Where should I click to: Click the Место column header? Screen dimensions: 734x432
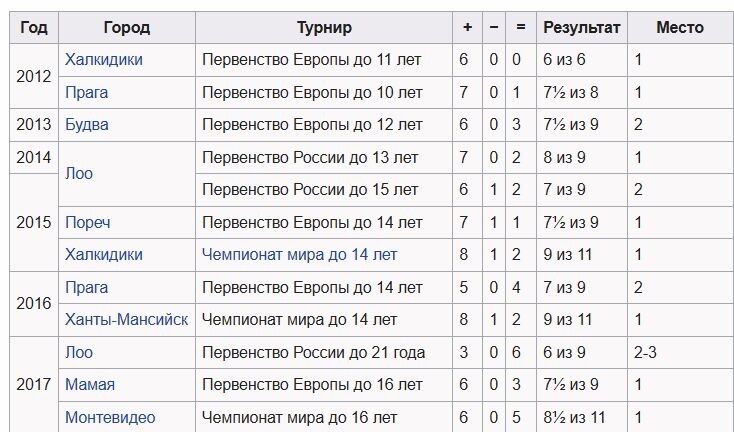point(680,28)
